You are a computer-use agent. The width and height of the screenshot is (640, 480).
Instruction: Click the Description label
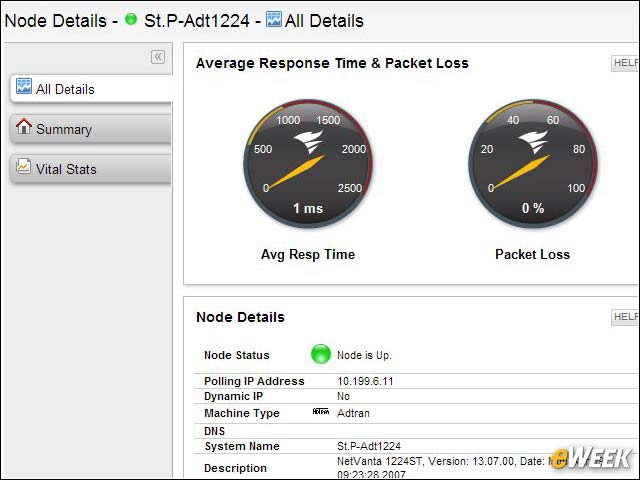[x=235, y=468]
